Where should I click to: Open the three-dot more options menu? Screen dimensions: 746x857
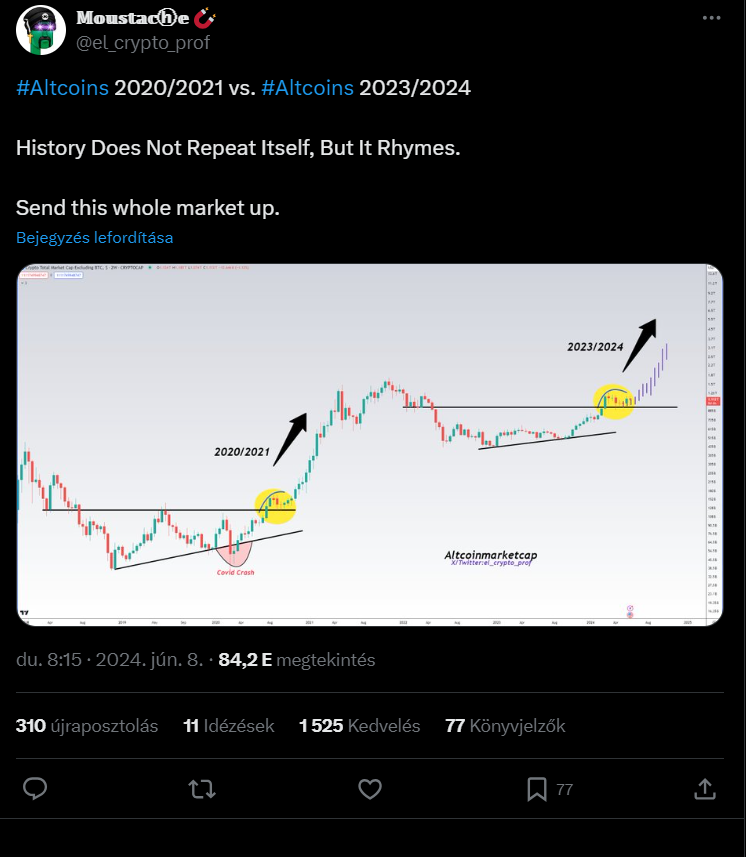(x=711, y=18)
